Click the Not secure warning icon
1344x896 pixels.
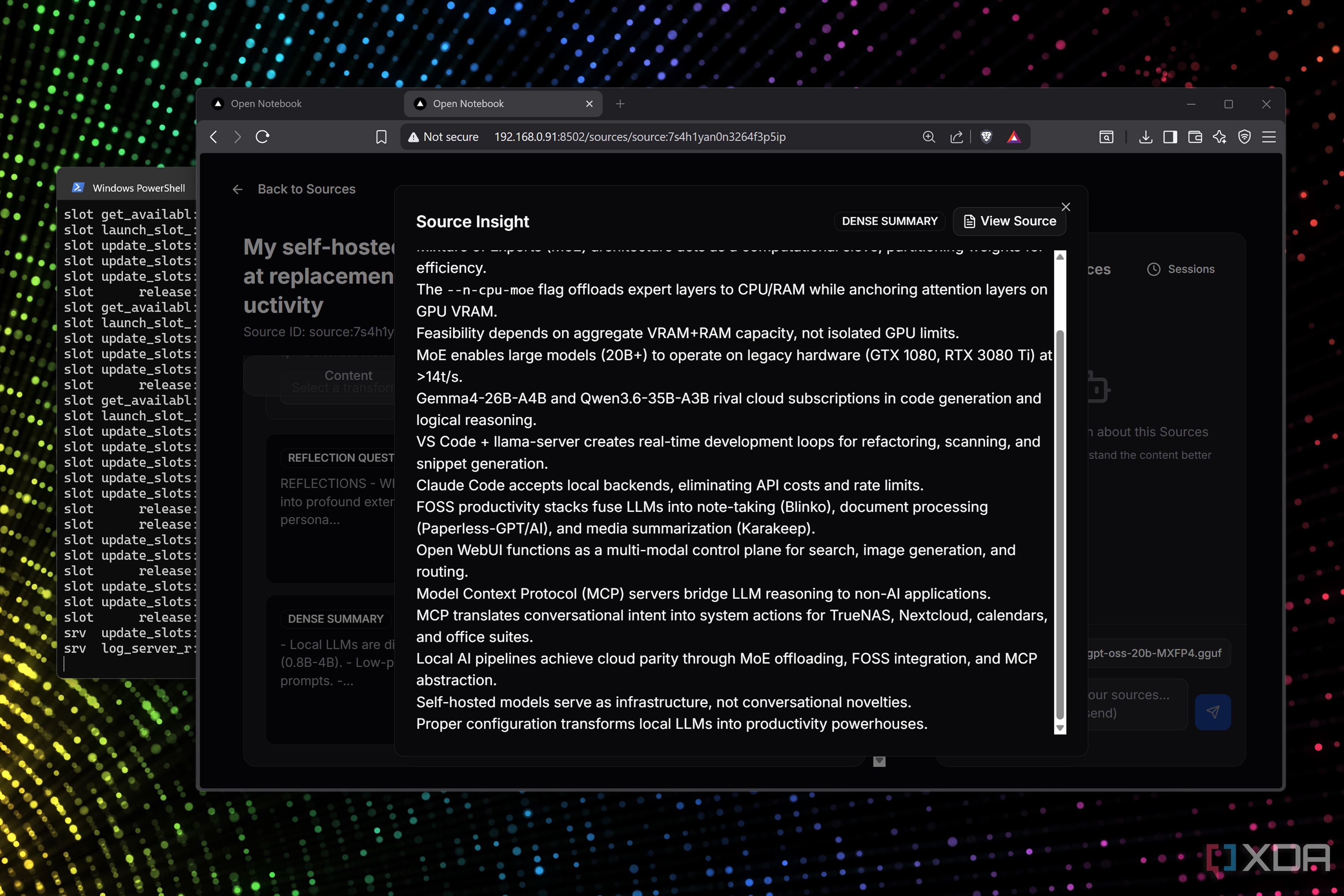click(413, 137)
